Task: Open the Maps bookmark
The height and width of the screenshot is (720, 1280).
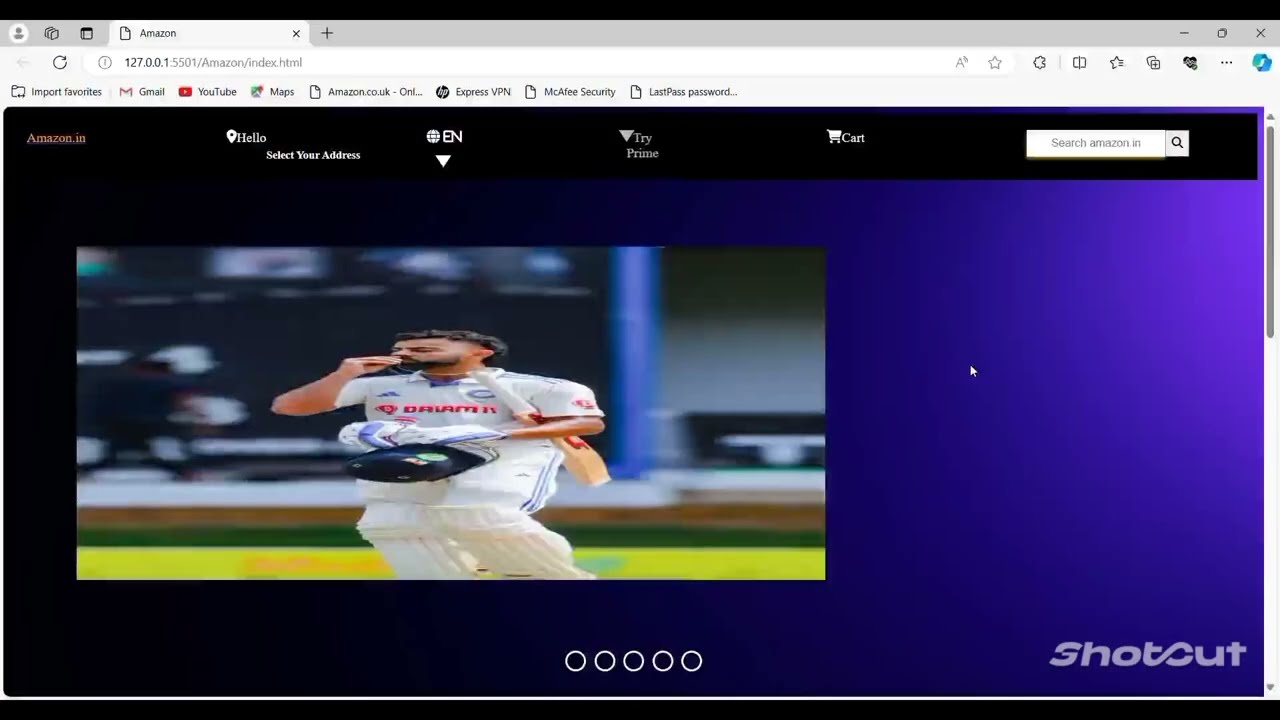Action: tap(272, 92)
